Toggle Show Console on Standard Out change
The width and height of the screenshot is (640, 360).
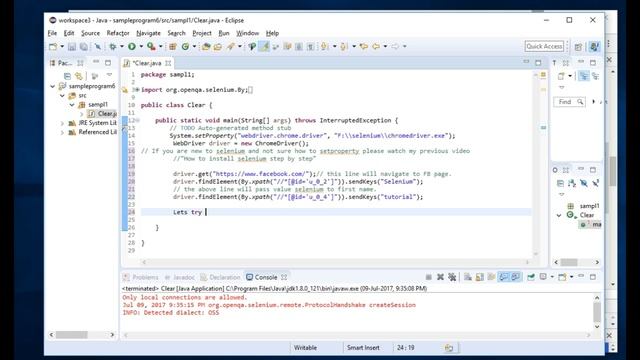pyautogui.click(x=504, y=277)
